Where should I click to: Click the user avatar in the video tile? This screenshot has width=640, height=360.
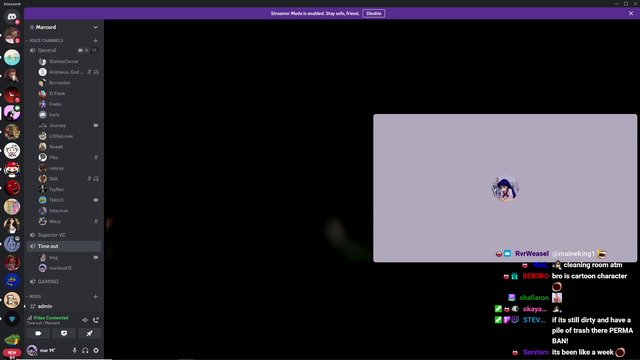[505, 188]
